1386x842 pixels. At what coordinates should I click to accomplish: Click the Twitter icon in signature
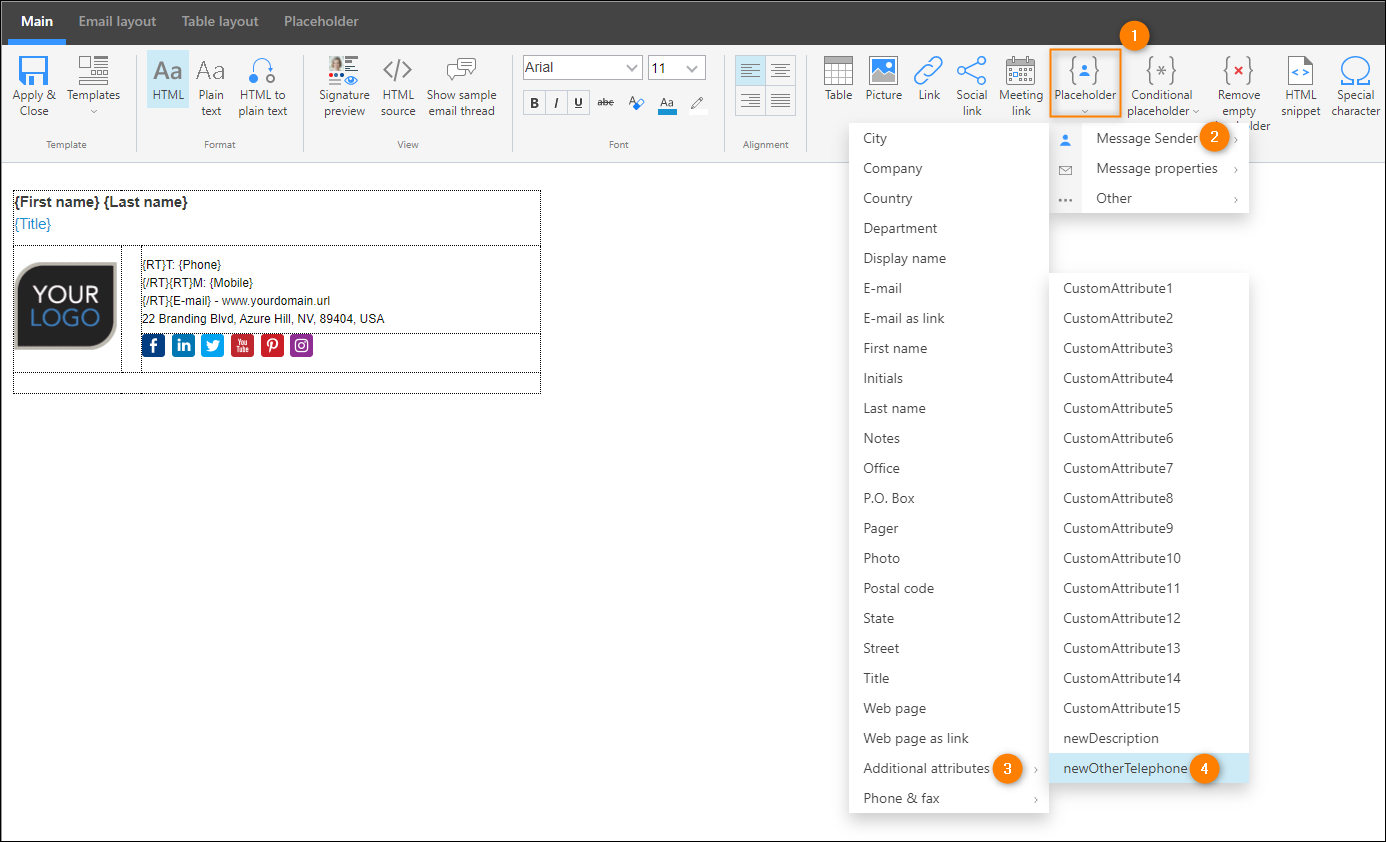(212, 346)
